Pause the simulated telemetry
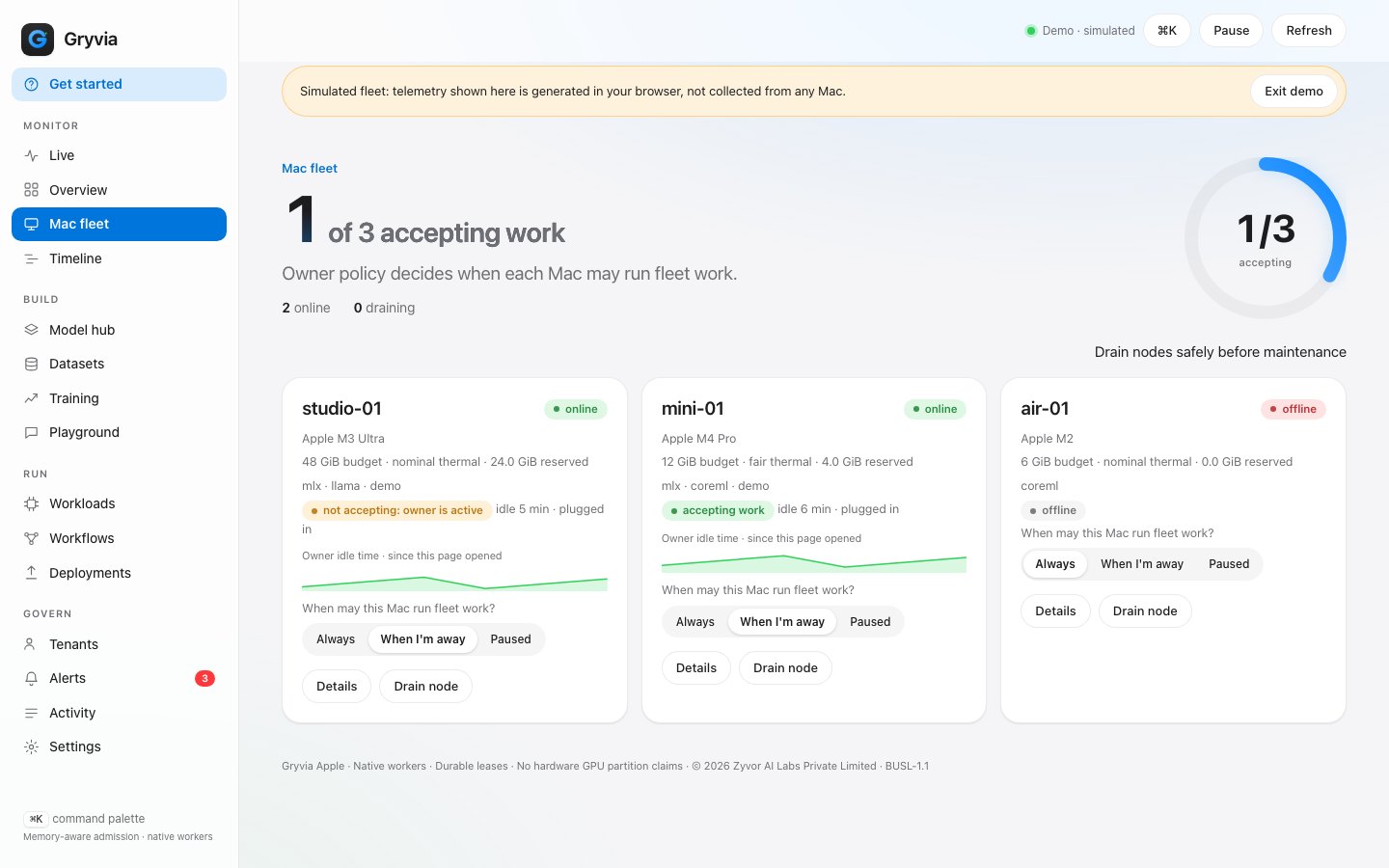1389x868 pixels. pos(1231,31)
